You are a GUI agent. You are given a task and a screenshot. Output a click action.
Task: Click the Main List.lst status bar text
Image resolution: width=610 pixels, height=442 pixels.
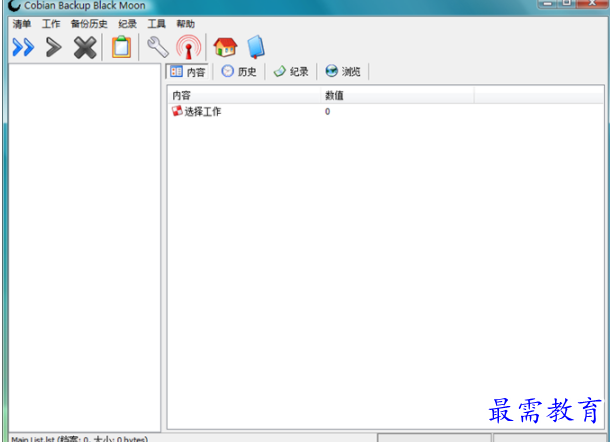79,439
